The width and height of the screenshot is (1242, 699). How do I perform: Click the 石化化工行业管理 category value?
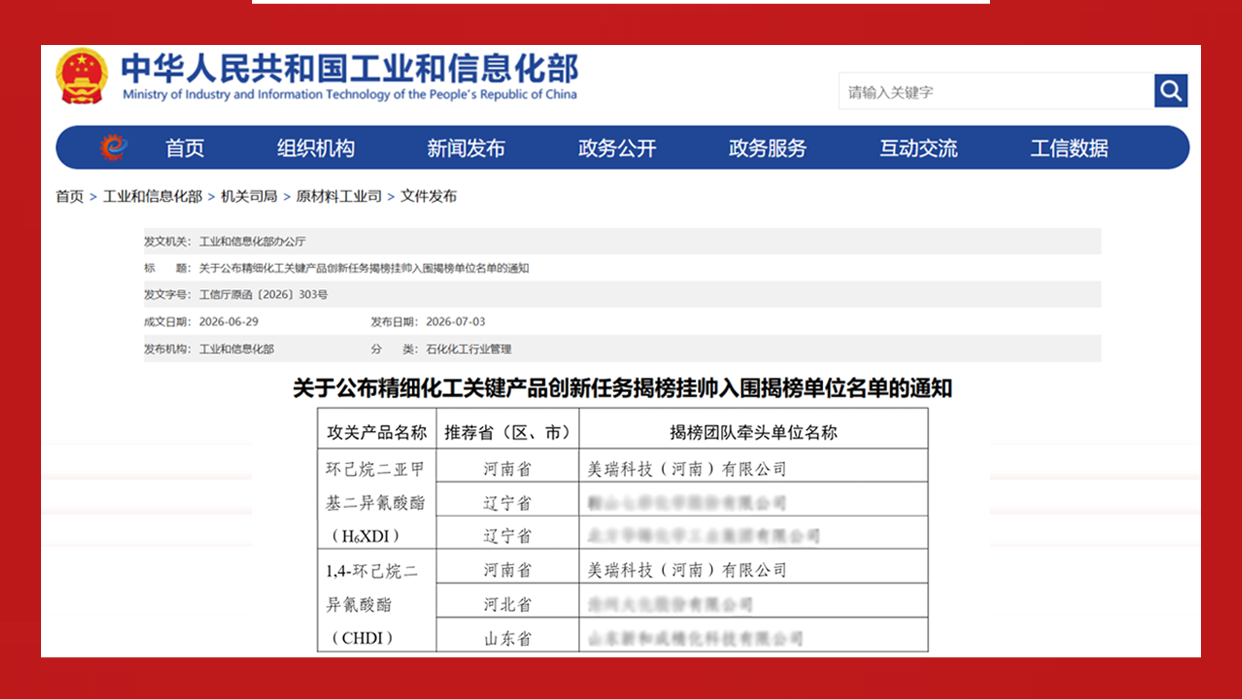click(469, 349)
